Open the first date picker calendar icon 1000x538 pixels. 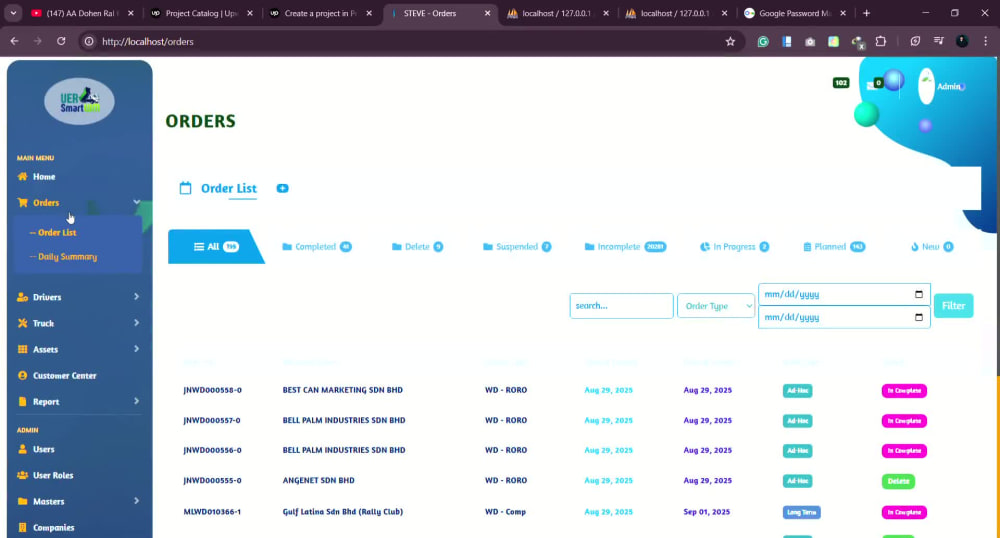point(918,294)
